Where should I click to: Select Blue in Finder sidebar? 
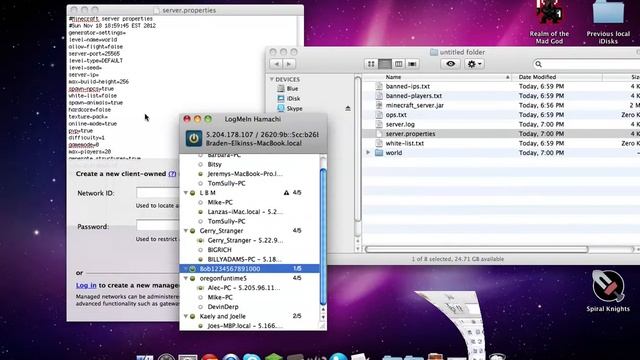(292, 89)
